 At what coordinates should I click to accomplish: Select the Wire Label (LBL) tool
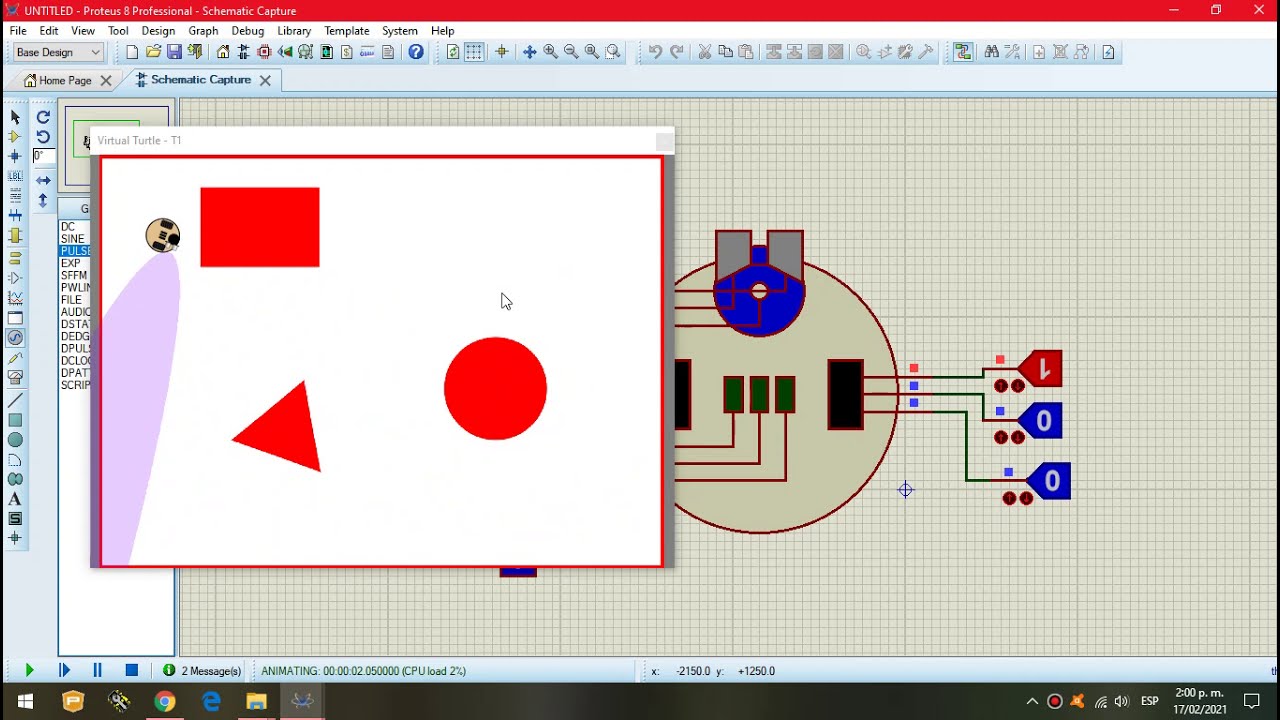(x=15, y=177)
